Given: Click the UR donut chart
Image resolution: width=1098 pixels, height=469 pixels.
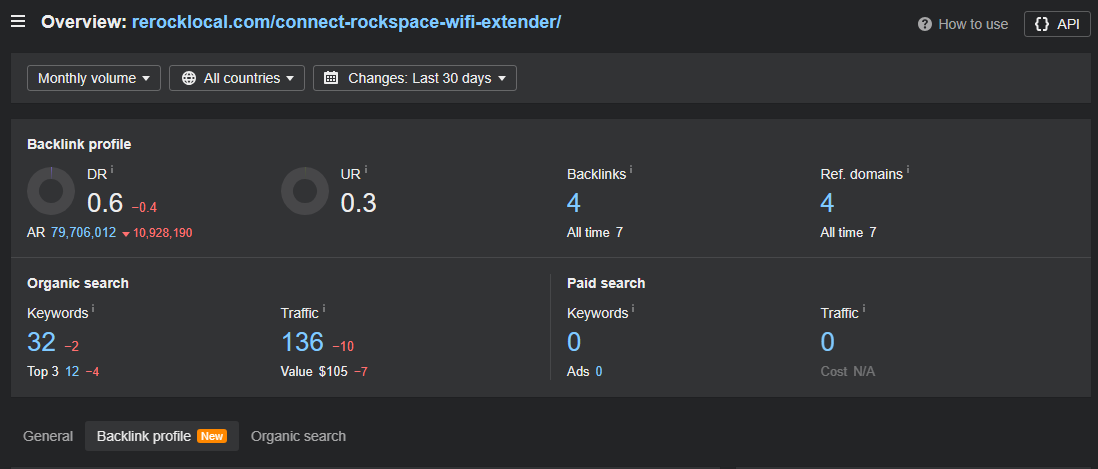Looking at the screenshot, I should pyautogui.click(x=305, y=191).
